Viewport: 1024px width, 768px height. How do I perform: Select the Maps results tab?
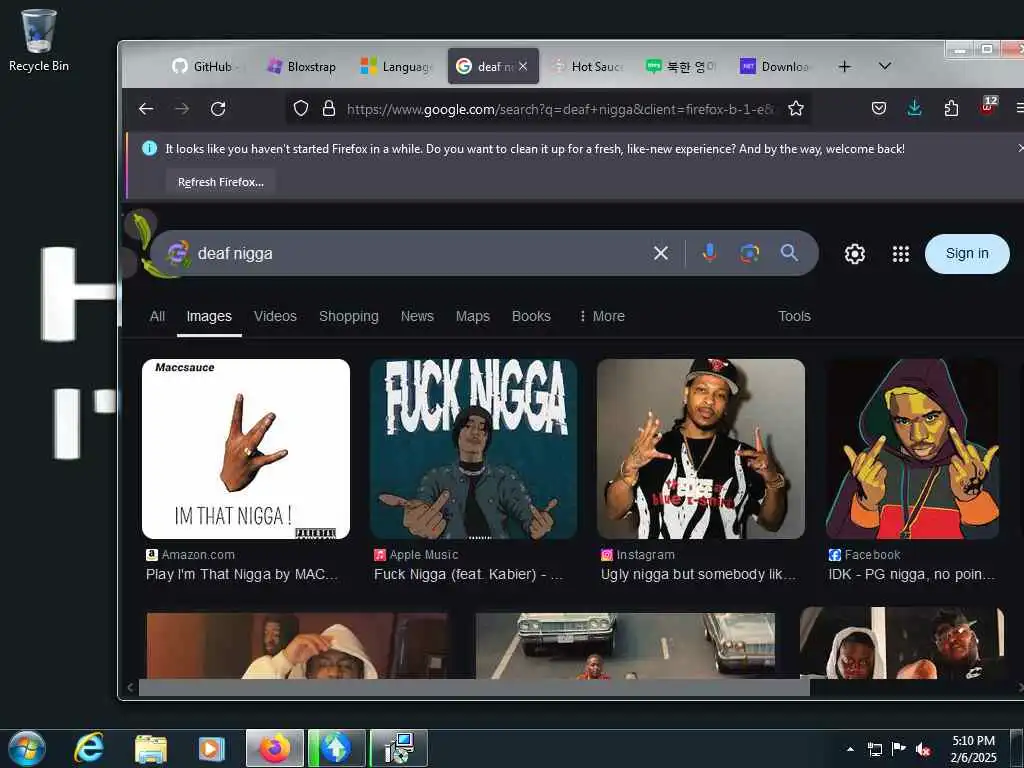(473, 316)
